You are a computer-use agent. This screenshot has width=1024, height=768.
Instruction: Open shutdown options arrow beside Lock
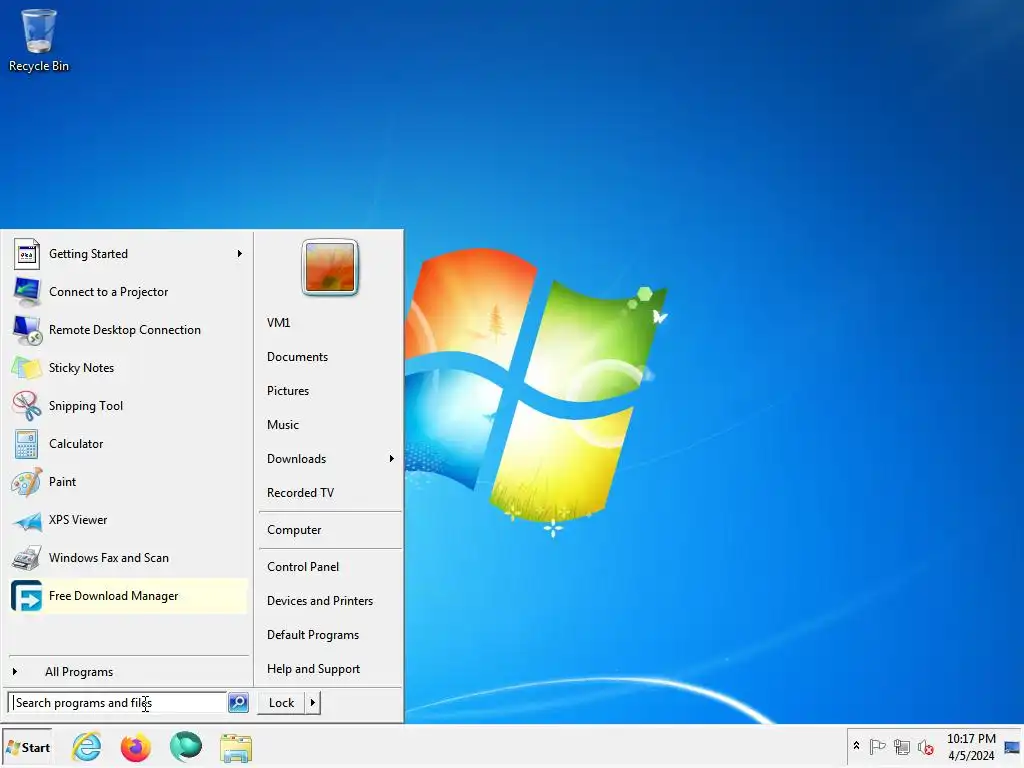point(313,703)
